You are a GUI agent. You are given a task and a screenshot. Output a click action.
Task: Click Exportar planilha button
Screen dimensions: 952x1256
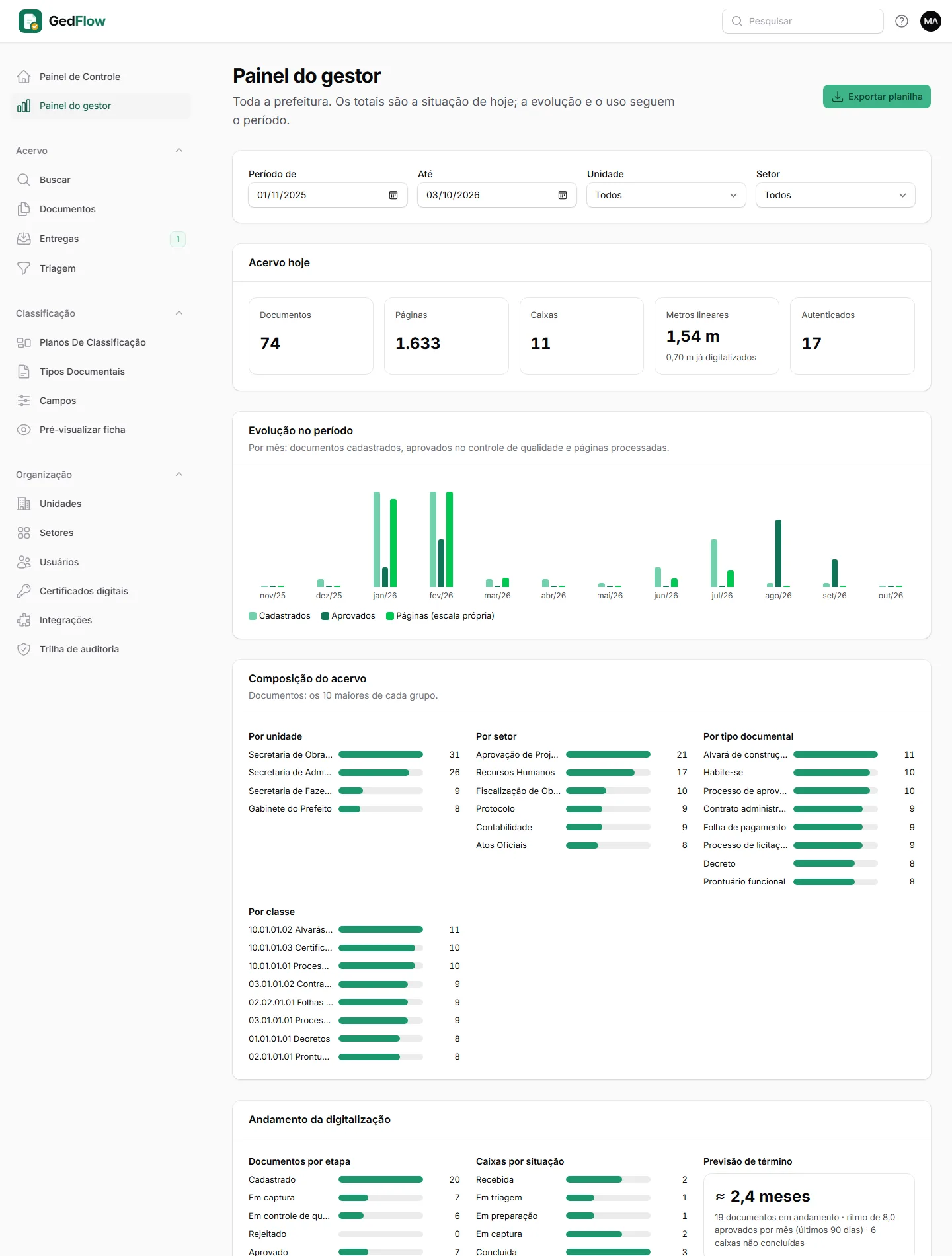click(877, 97)
